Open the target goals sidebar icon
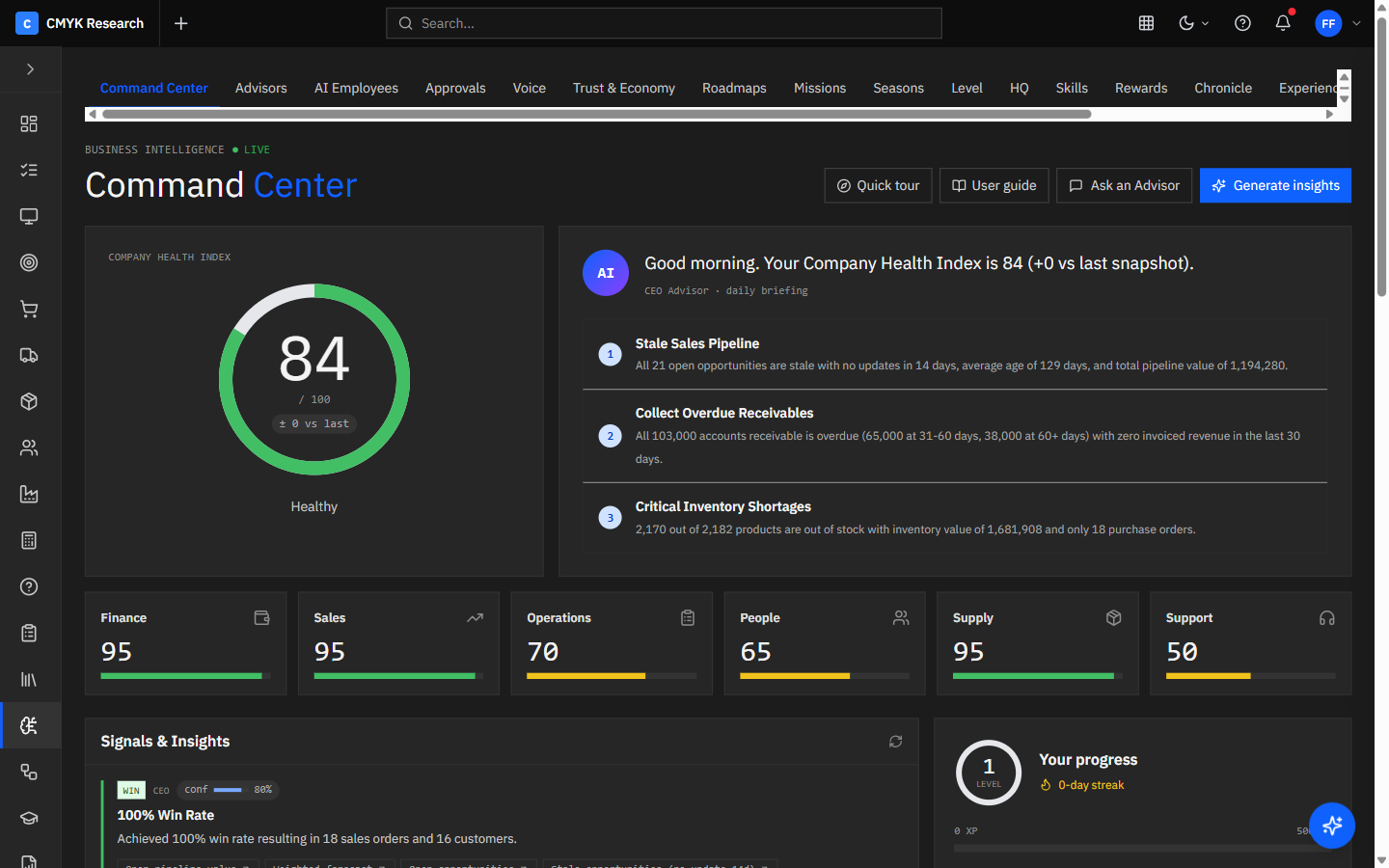 point(29,262)
